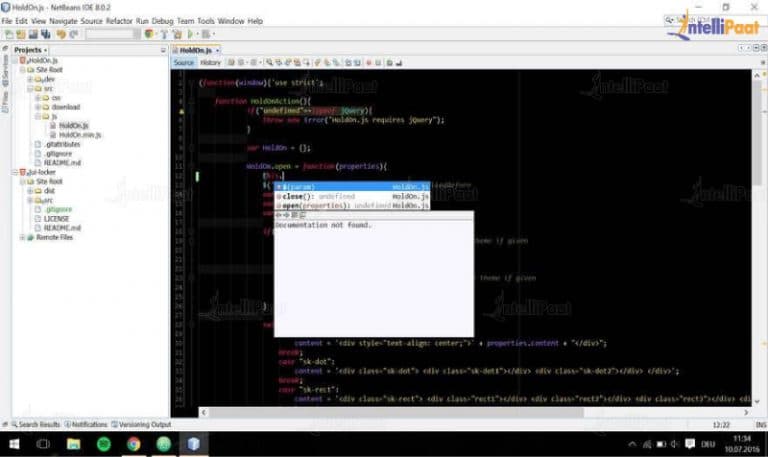The image size is (768, 457).
Task: Open Search Results at bottom bar
Action: pos(36,425)
